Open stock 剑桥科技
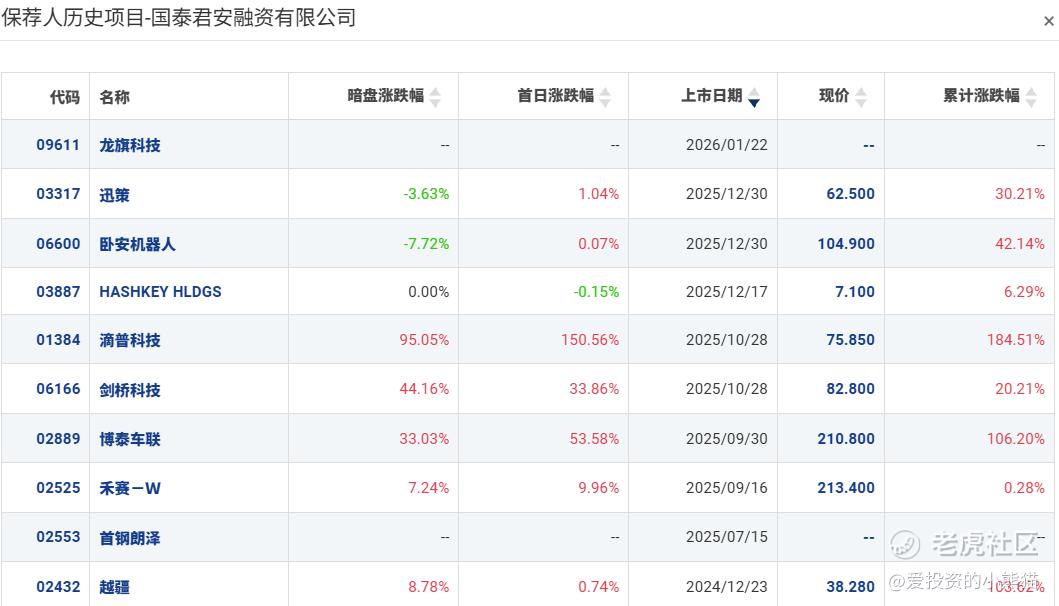The image size is (1059, 606). coord(130,390)
